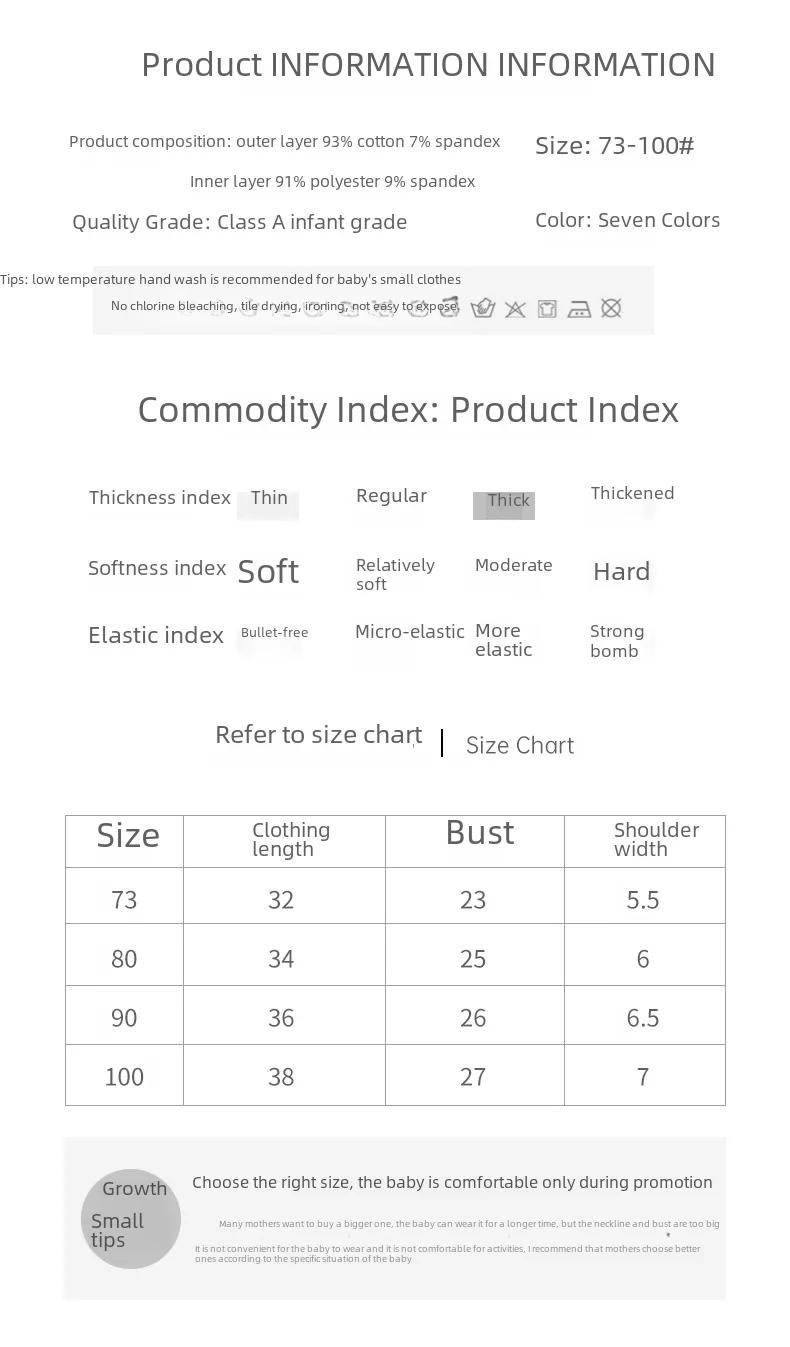Screen dimensions: 790x1347
Task: Select the Micro-elastic elastic index option
Action: click(410, 632)
